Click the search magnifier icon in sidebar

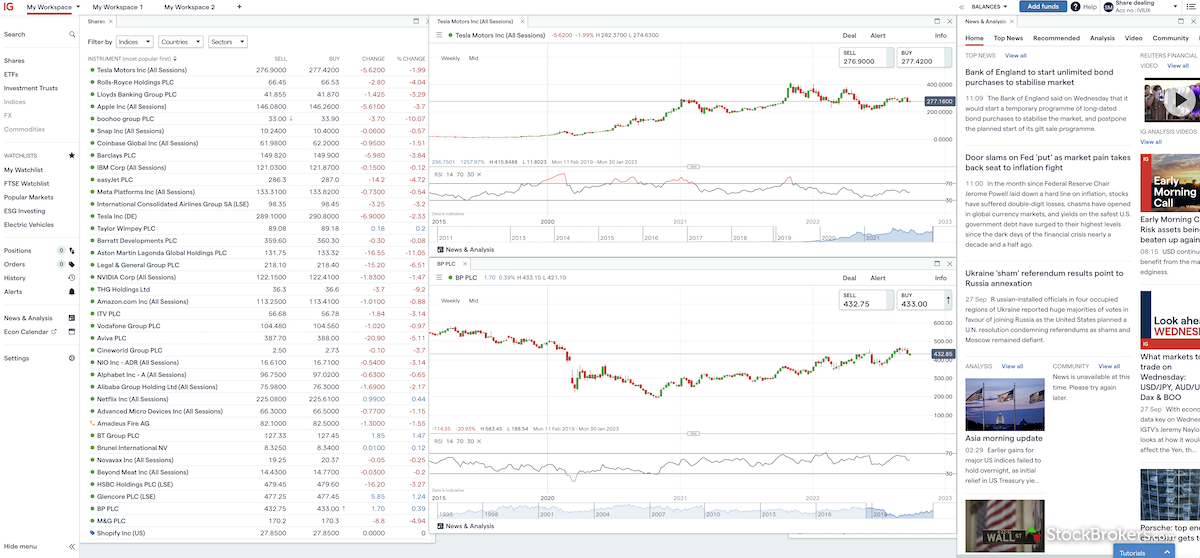pos(72,35)
